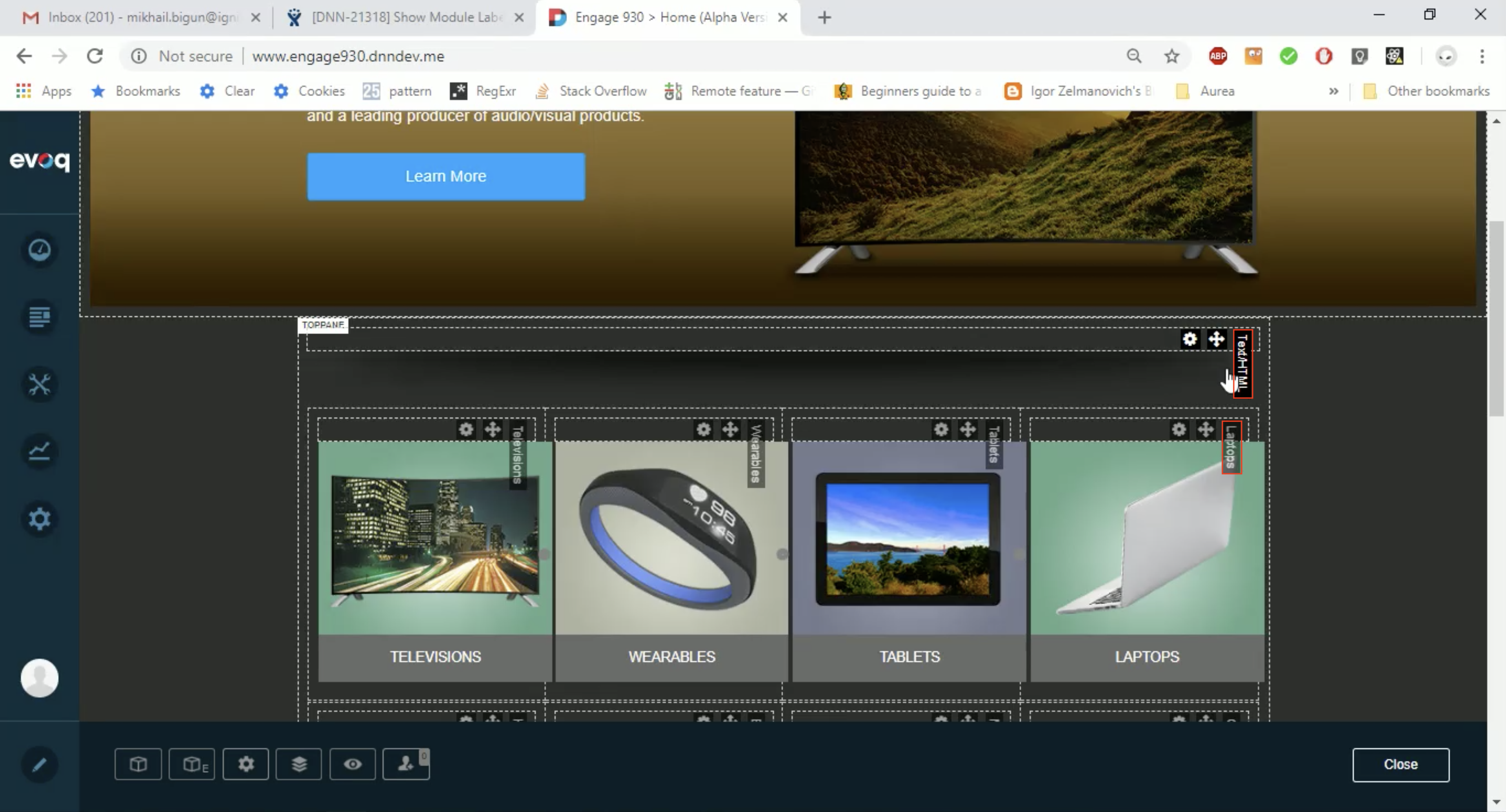Open page settings gear in bottom bar
Image resolution: width=1506 pixels, height=812 pixels.
pyautogui.click(x=246, y=764)
